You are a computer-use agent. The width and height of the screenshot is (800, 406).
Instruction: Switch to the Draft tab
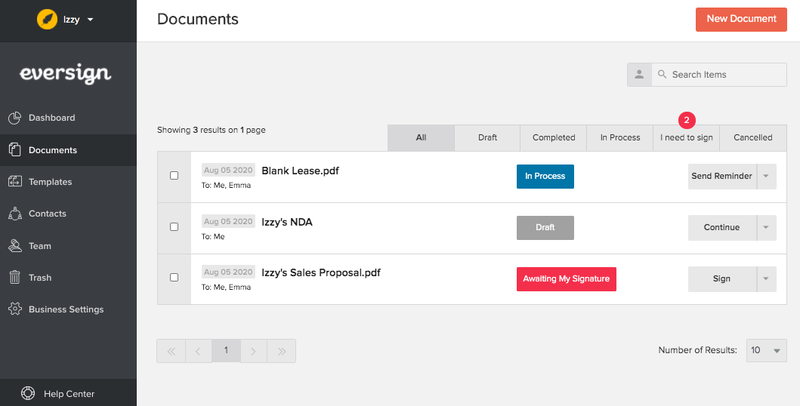point(487,138)
